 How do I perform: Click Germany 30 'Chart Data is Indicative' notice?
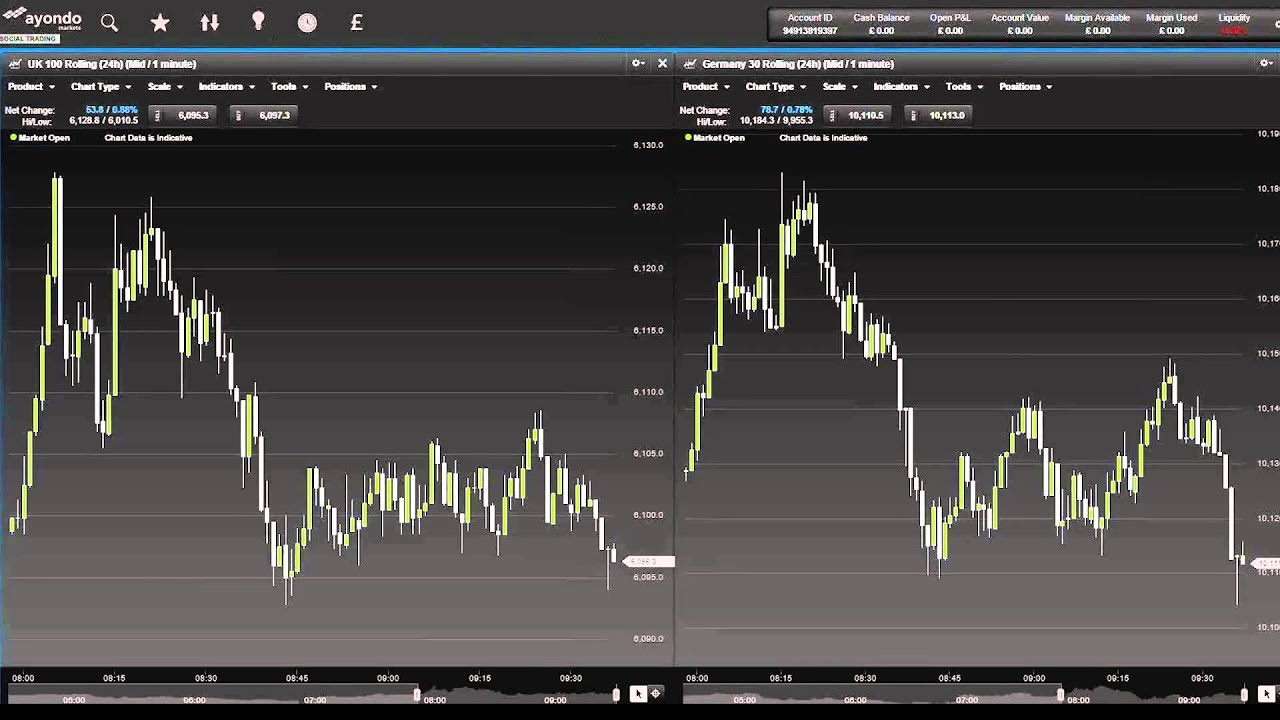click(823, 138)
